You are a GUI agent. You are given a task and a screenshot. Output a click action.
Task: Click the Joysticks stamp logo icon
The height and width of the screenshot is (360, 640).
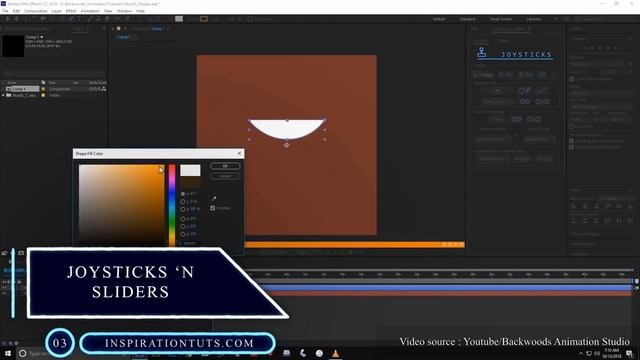click(482, 52)
